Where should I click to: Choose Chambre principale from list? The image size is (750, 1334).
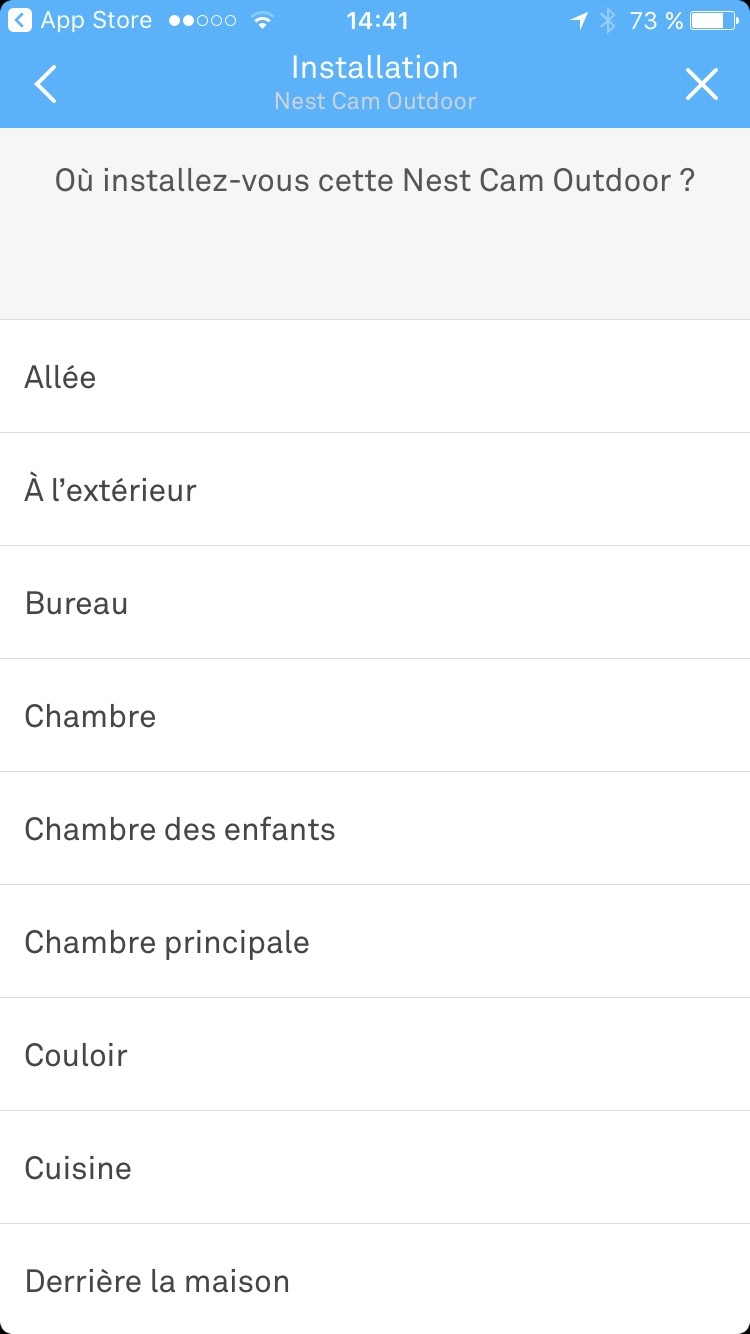point(375,942)
